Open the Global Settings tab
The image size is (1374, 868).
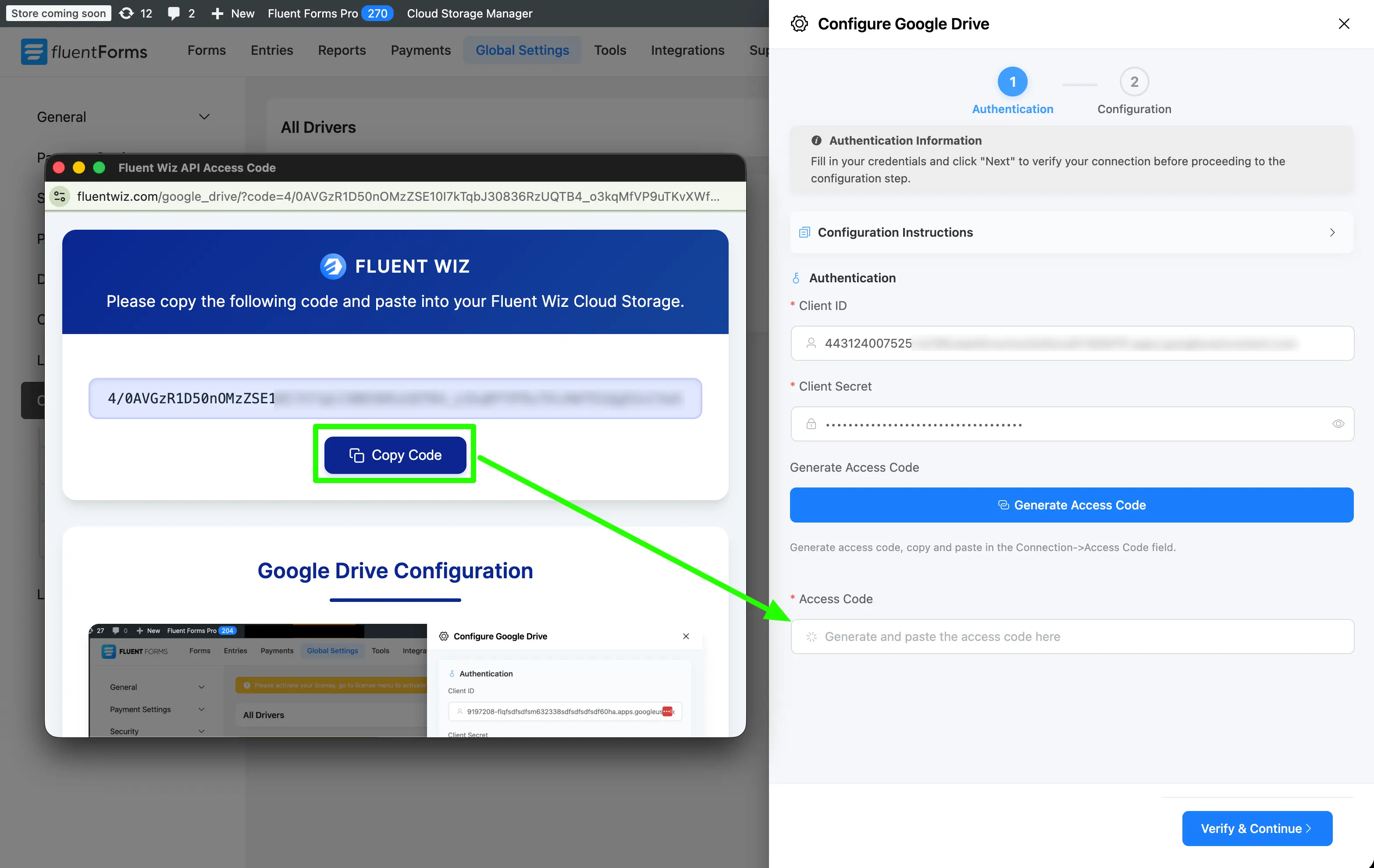pyautogui.click(x=522, y=50)
